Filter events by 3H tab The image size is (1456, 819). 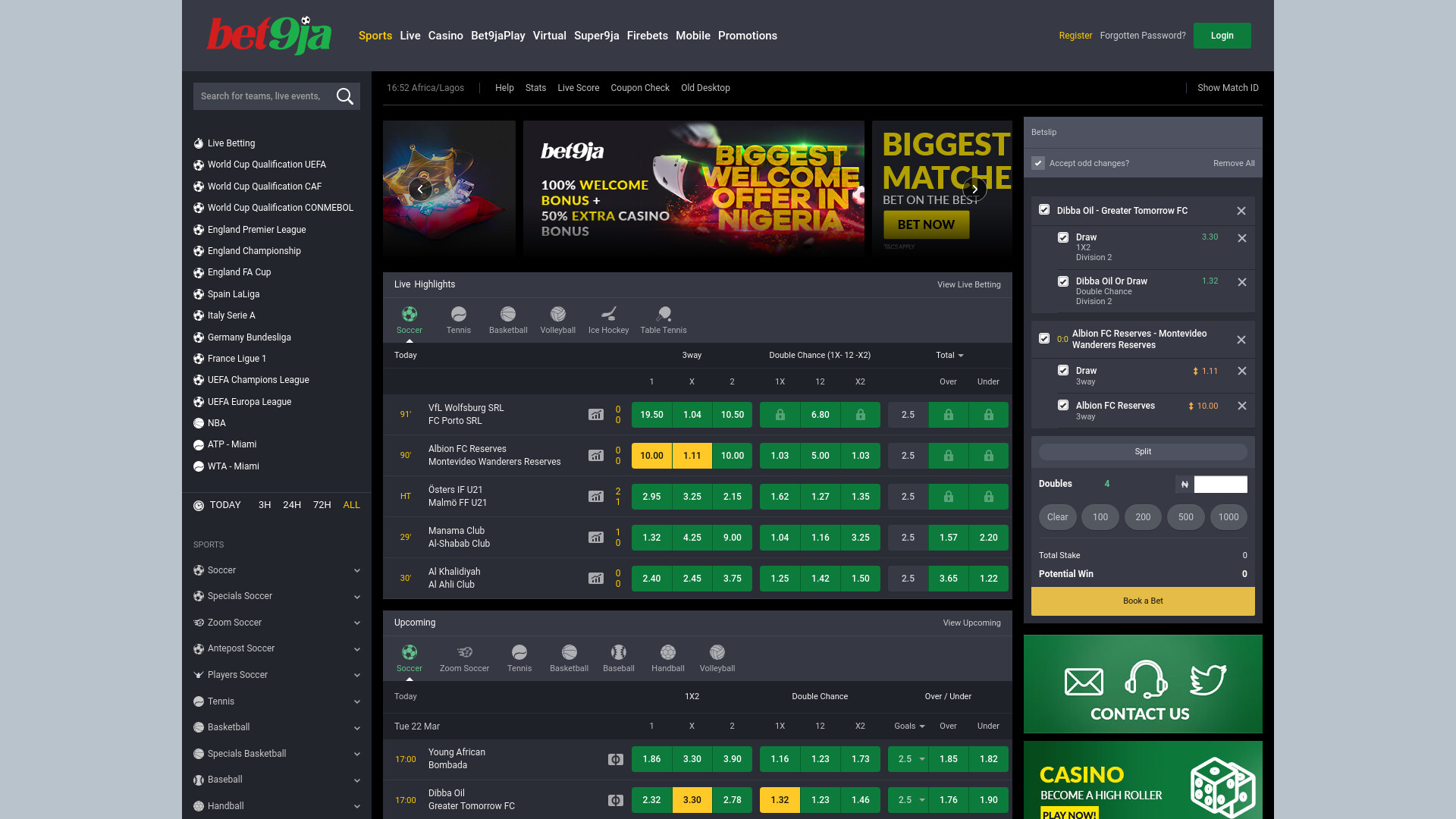click(x=265, y=505)
